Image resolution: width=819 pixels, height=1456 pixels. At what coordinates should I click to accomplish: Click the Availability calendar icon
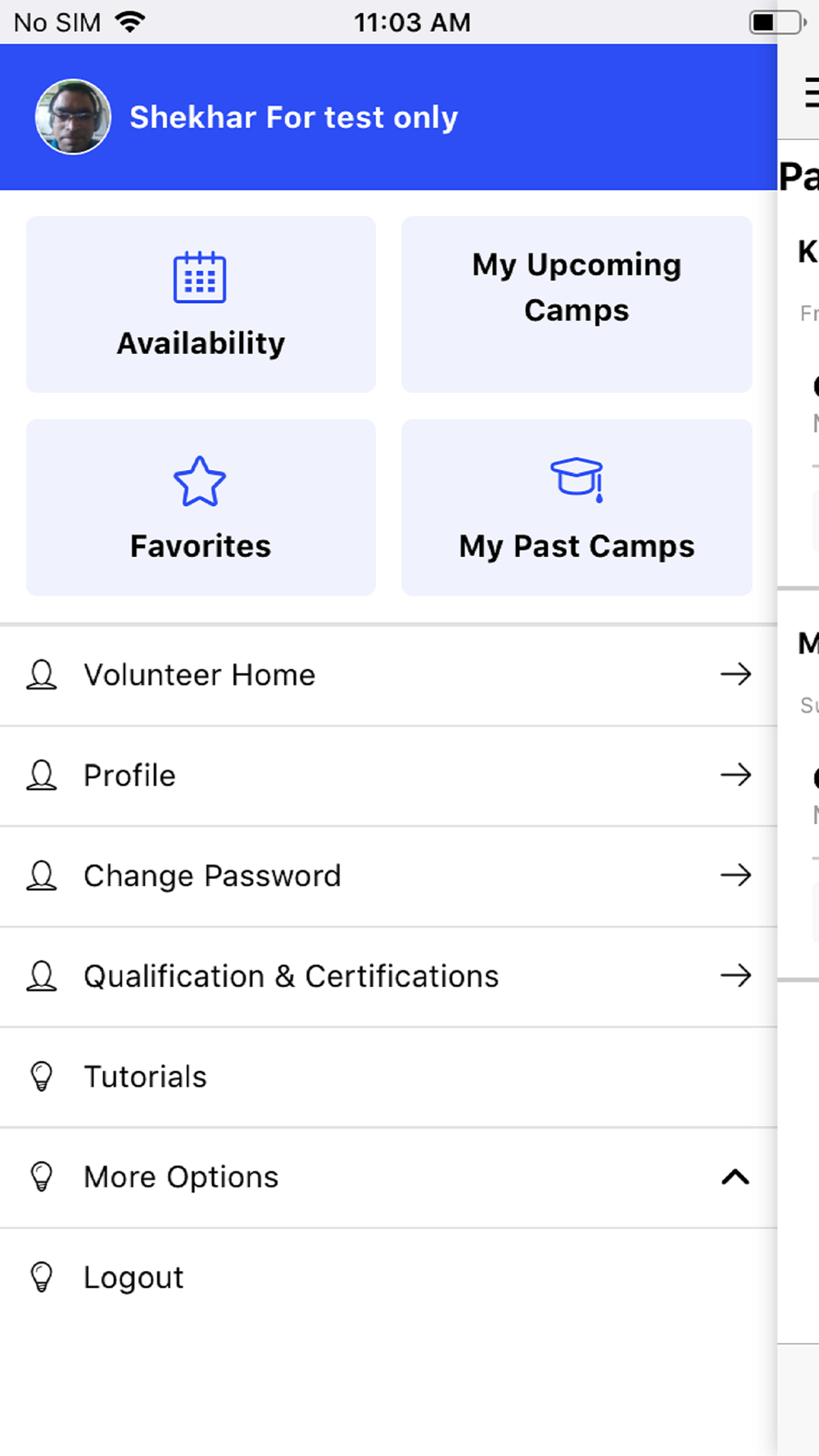pyautogui.click(x=200, y=278)
